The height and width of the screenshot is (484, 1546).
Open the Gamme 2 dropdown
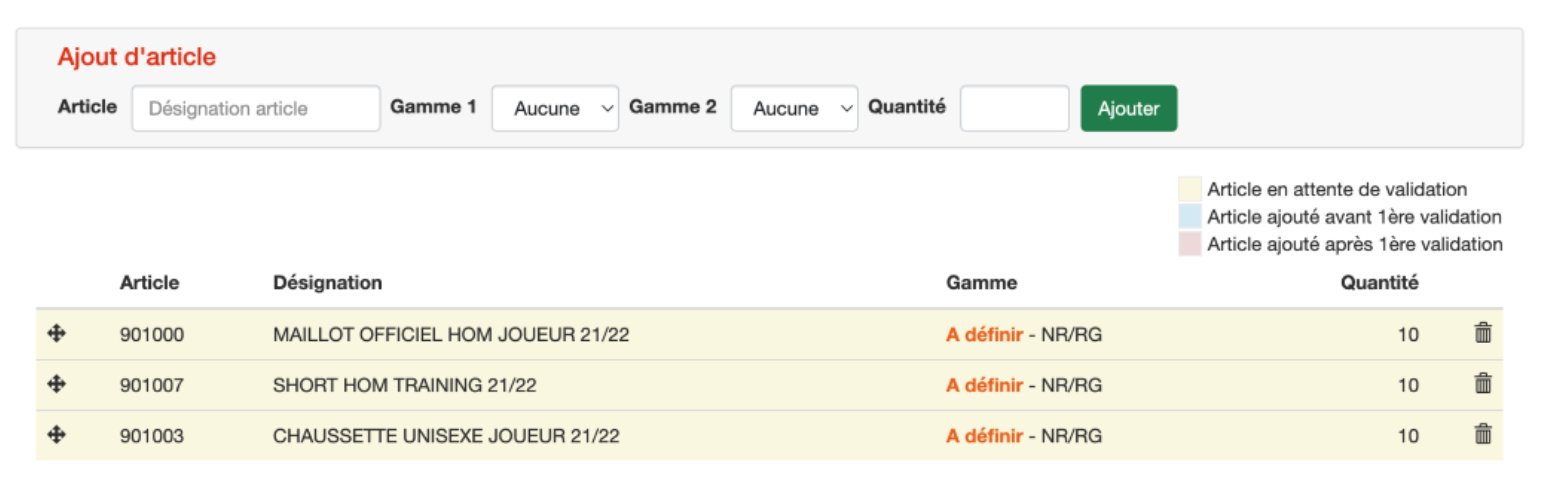coord(794,108)
